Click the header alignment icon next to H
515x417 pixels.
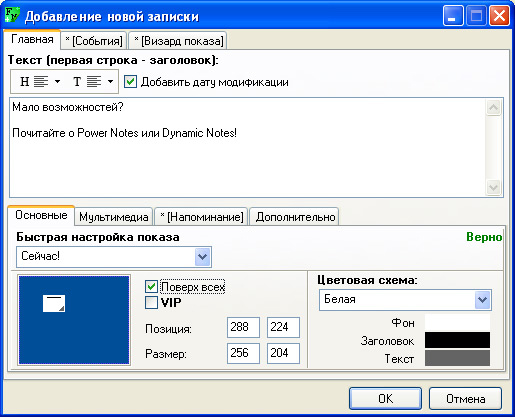tap(41, 81)
